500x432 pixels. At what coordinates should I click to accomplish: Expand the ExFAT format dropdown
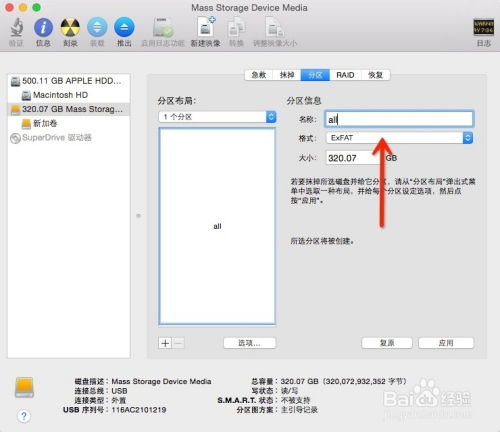399,138
